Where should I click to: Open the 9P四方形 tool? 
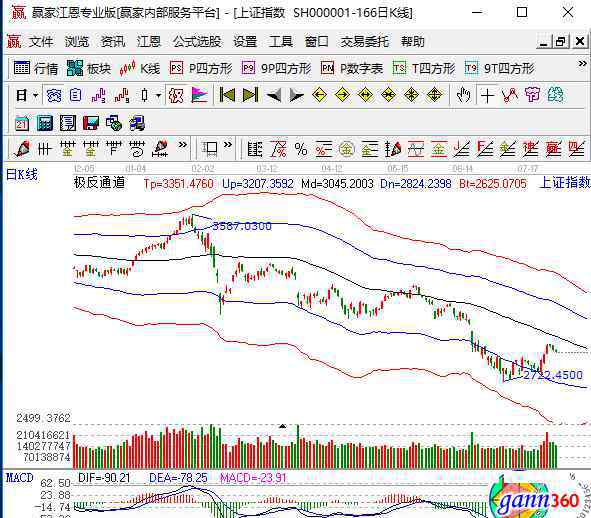click(277, 69)
